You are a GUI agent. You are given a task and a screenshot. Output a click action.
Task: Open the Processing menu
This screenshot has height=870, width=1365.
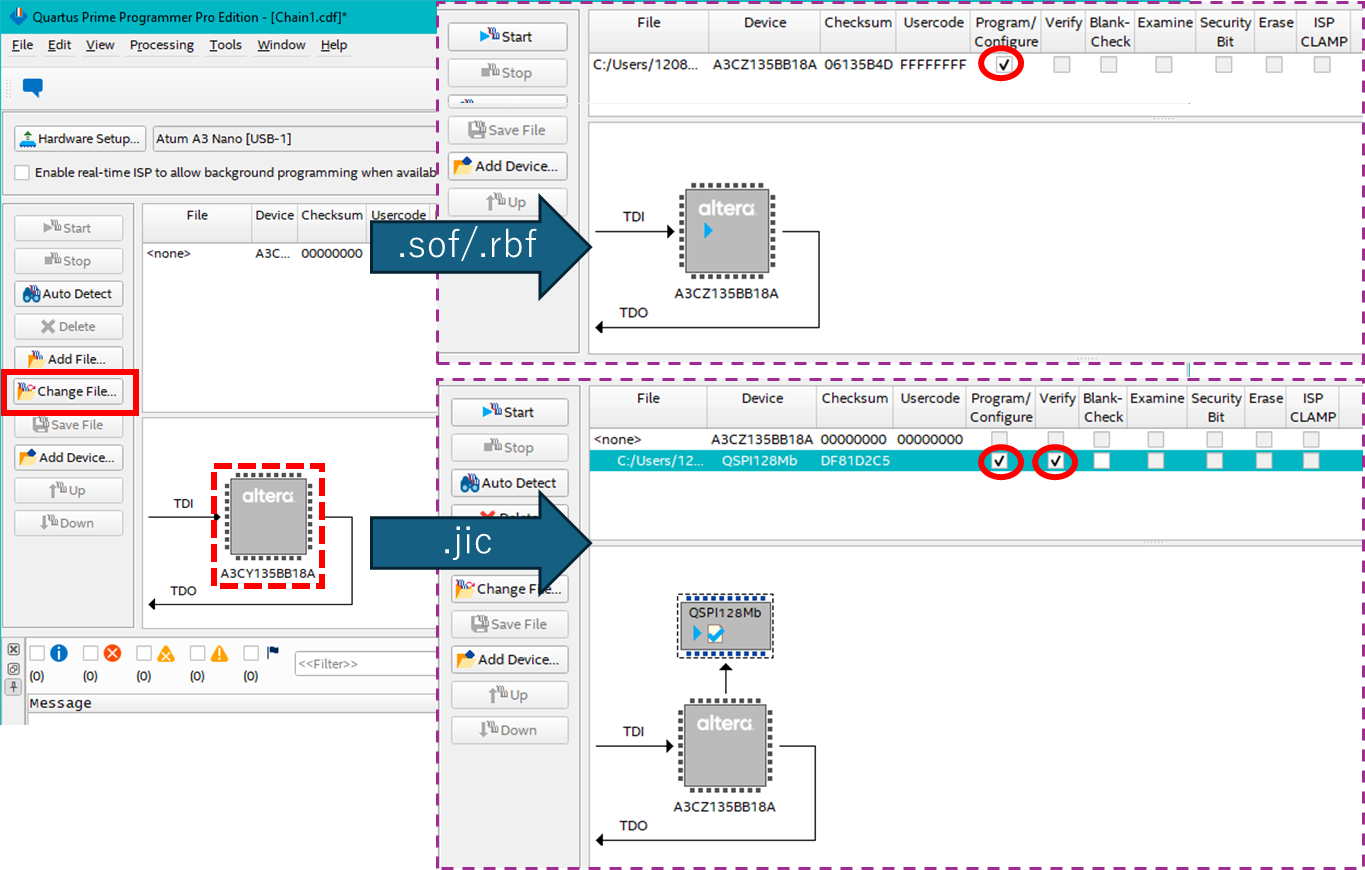coord(161,45)
